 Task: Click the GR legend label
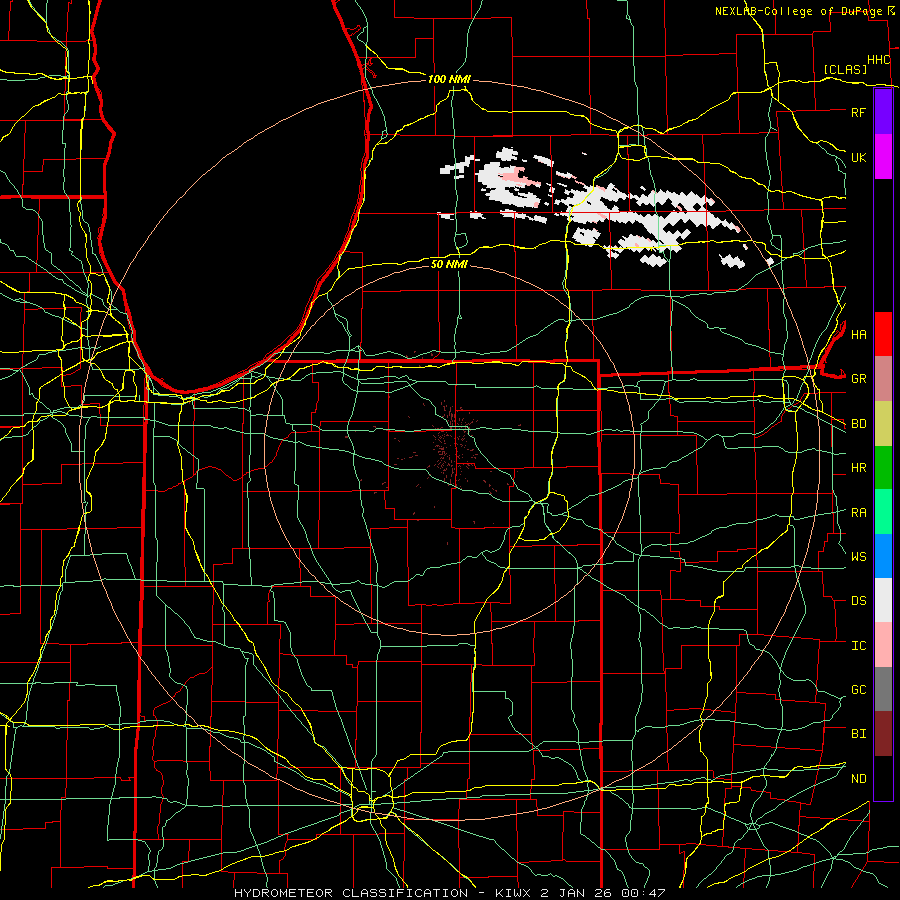[x=858, y=379]
